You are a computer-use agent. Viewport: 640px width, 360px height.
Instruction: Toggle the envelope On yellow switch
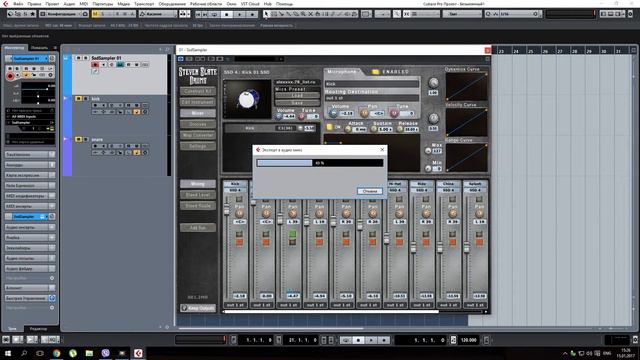click(329, 127)
